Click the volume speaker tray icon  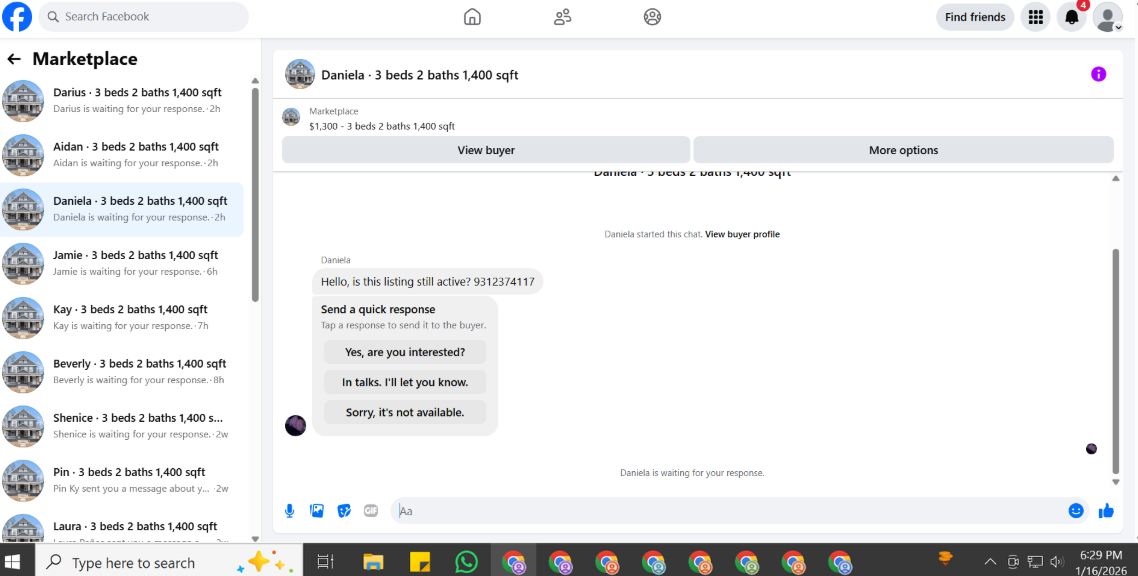[x=1057, y=561]
